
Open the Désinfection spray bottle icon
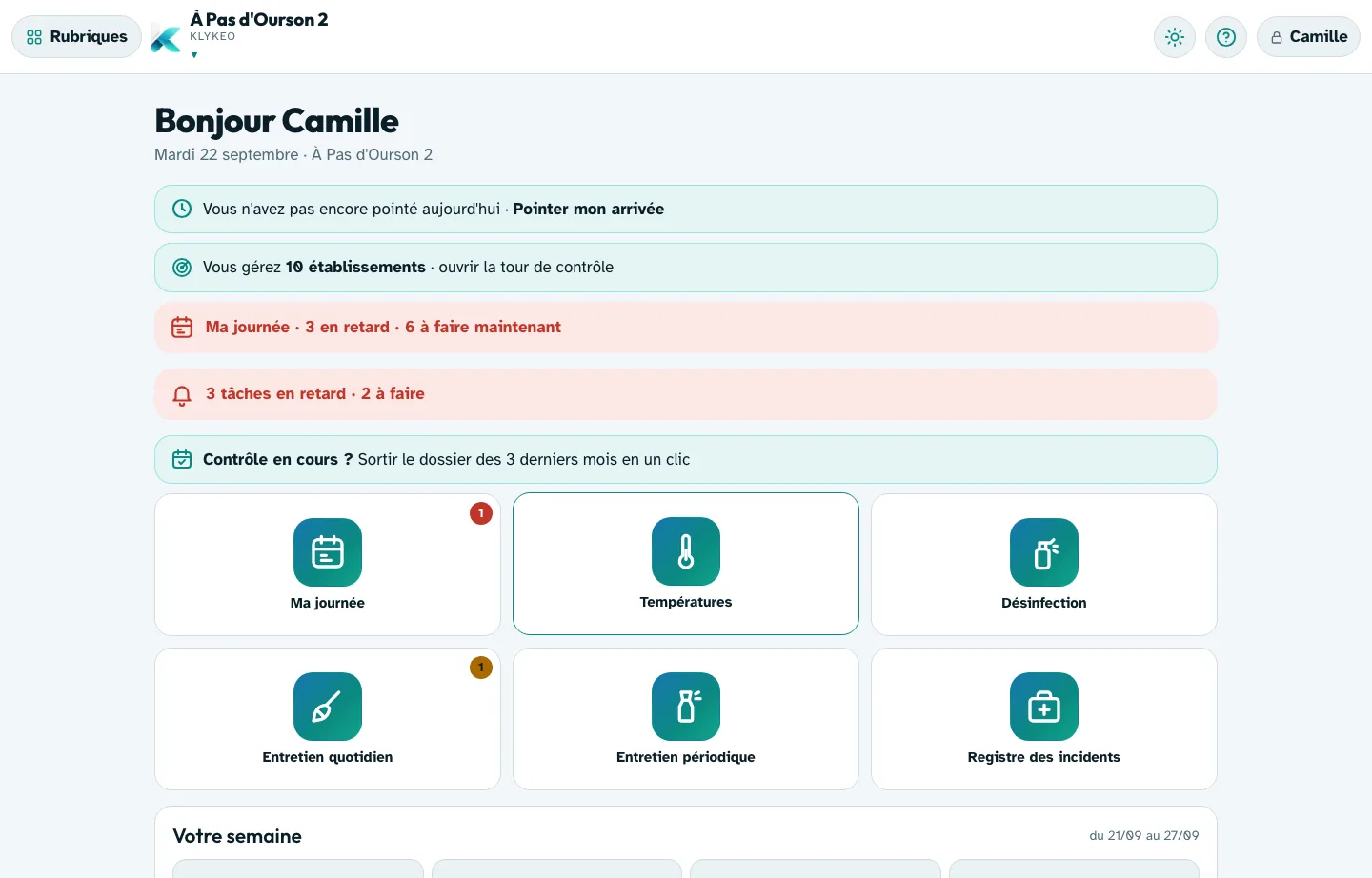click(1044, 552)
